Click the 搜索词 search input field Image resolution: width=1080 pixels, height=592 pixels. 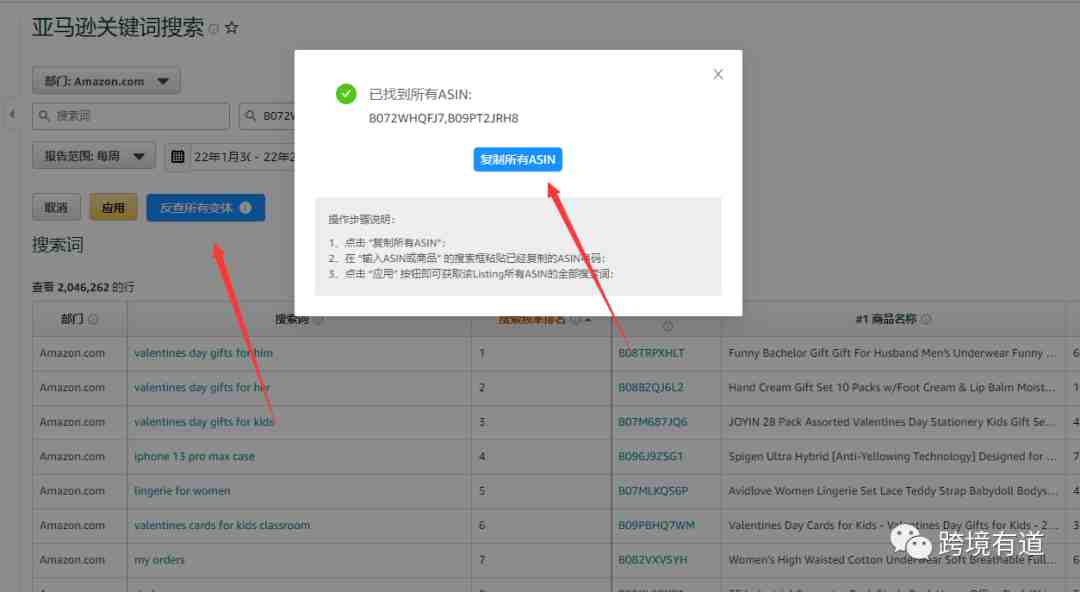(x=131, y=116)
